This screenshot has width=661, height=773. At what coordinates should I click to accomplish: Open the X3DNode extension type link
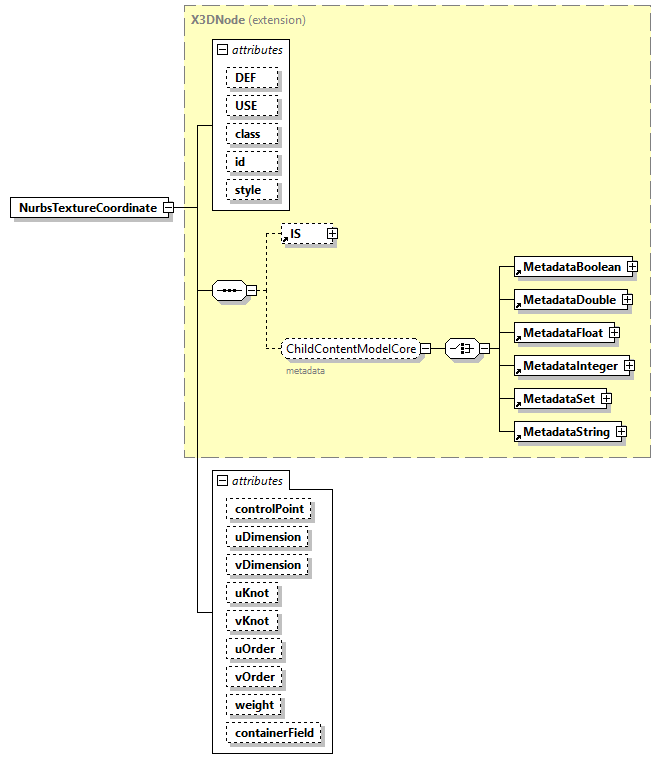(217, 19)
